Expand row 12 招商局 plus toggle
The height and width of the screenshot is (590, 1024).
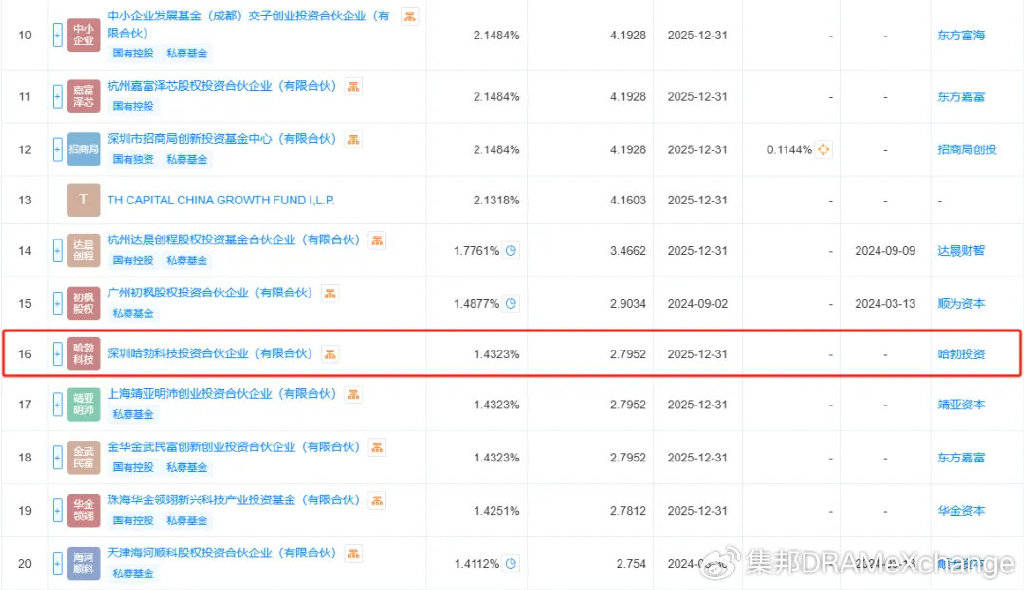[57, 149]
